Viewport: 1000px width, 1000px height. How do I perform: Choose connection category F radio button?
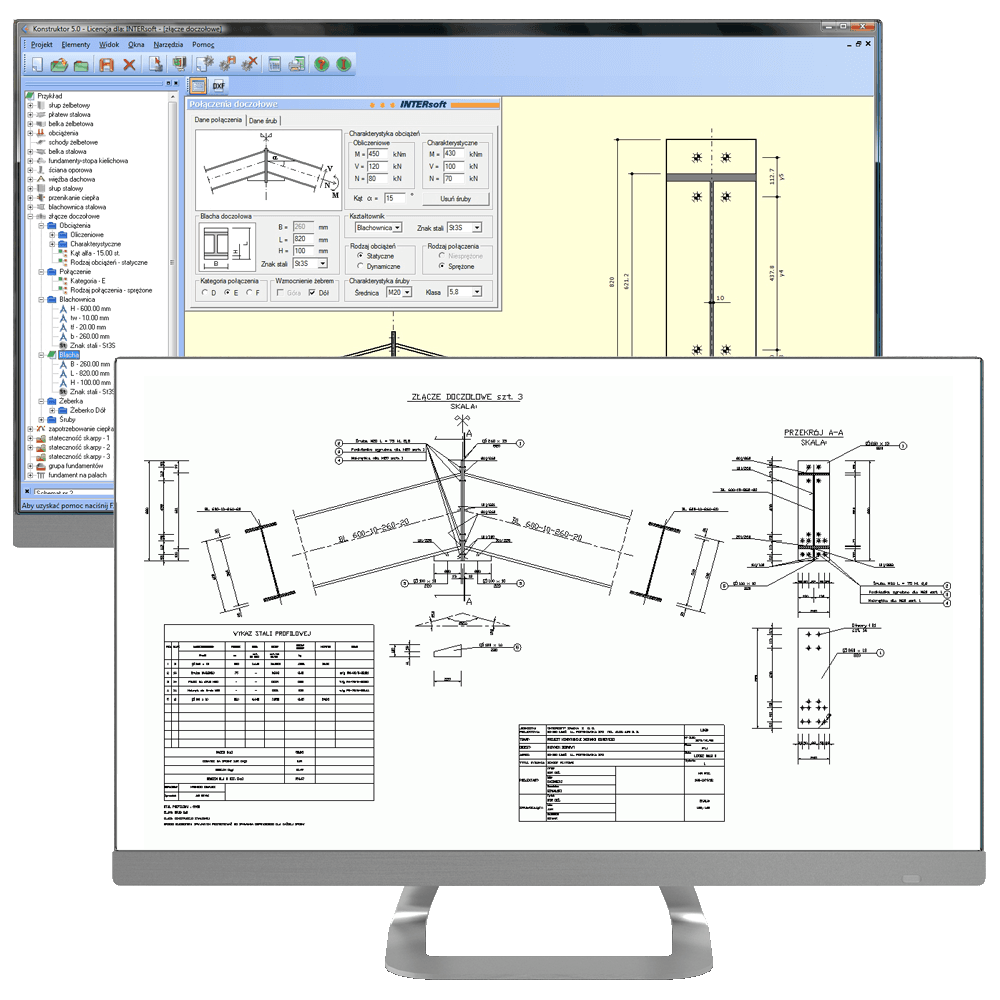point(249,293)
